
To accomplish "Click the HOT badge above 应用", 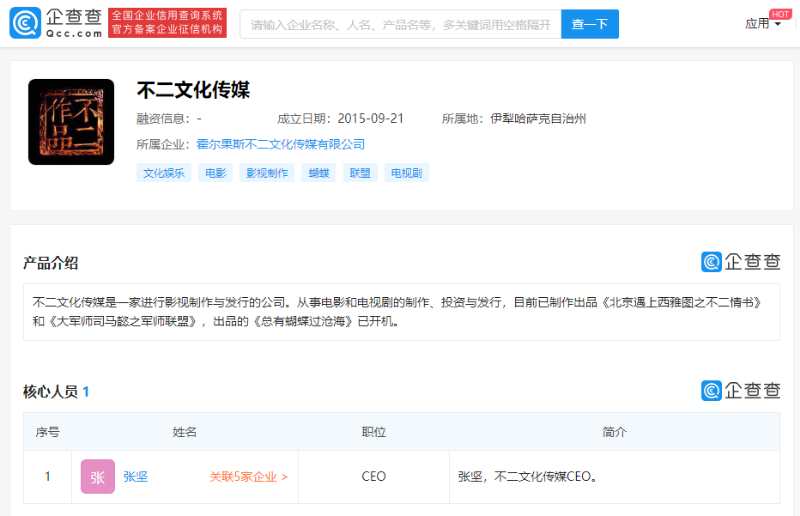I will click(780, 13).
